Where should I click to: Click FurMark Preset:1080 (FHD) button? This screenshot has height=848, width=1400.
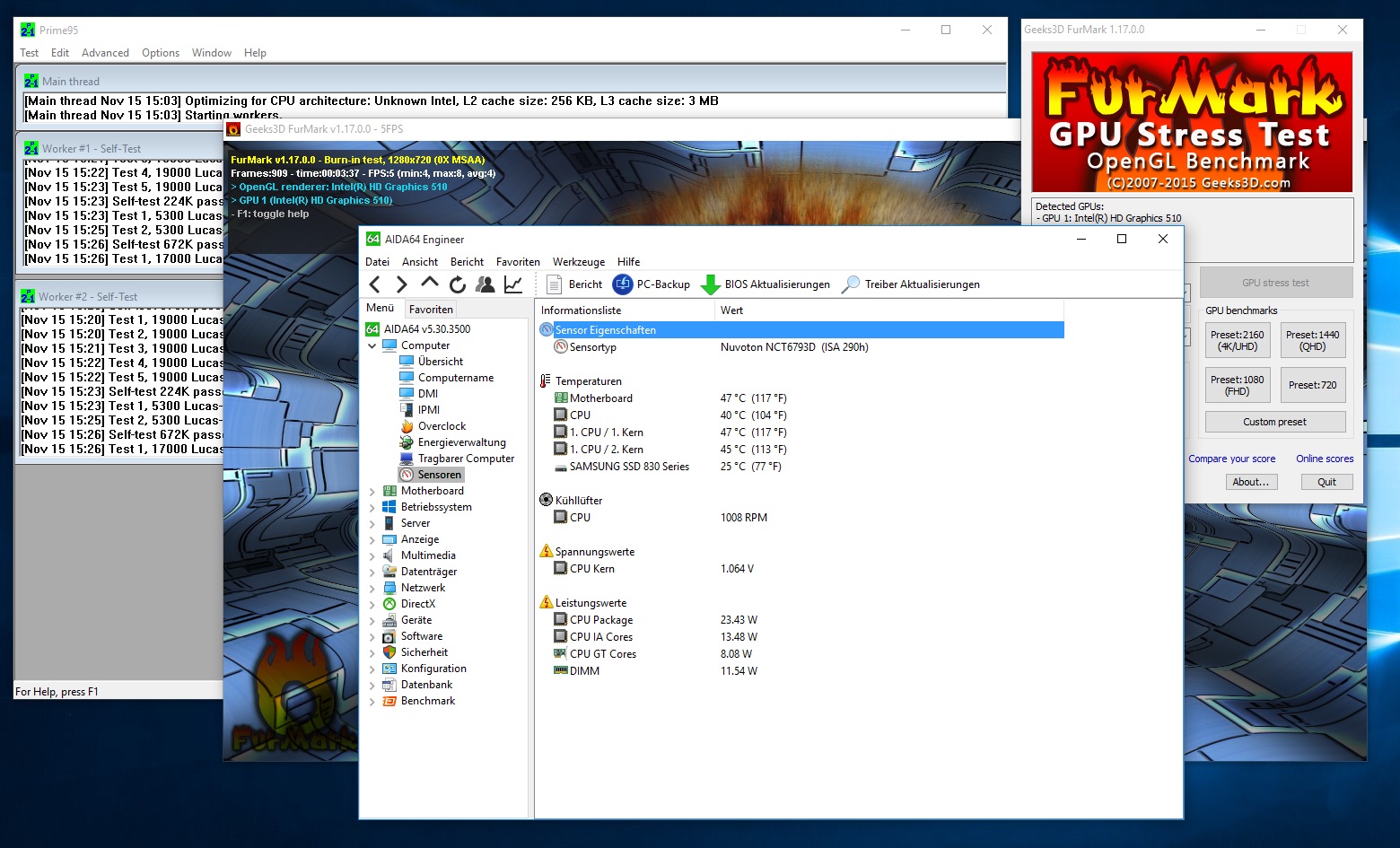click(x=1237, y=385)
